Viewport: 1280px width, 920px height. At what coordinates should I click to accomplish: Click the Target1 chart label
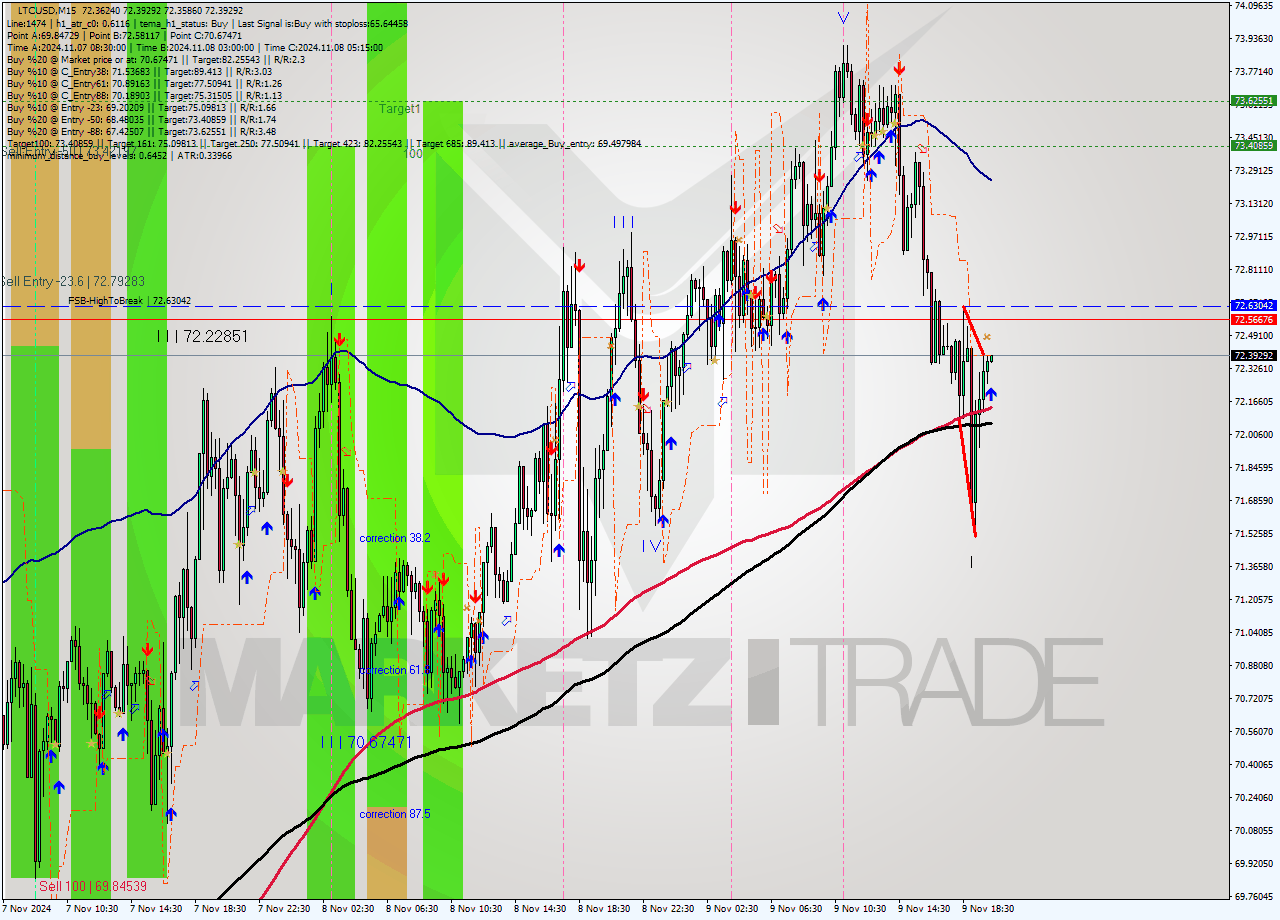coord(399,108)
